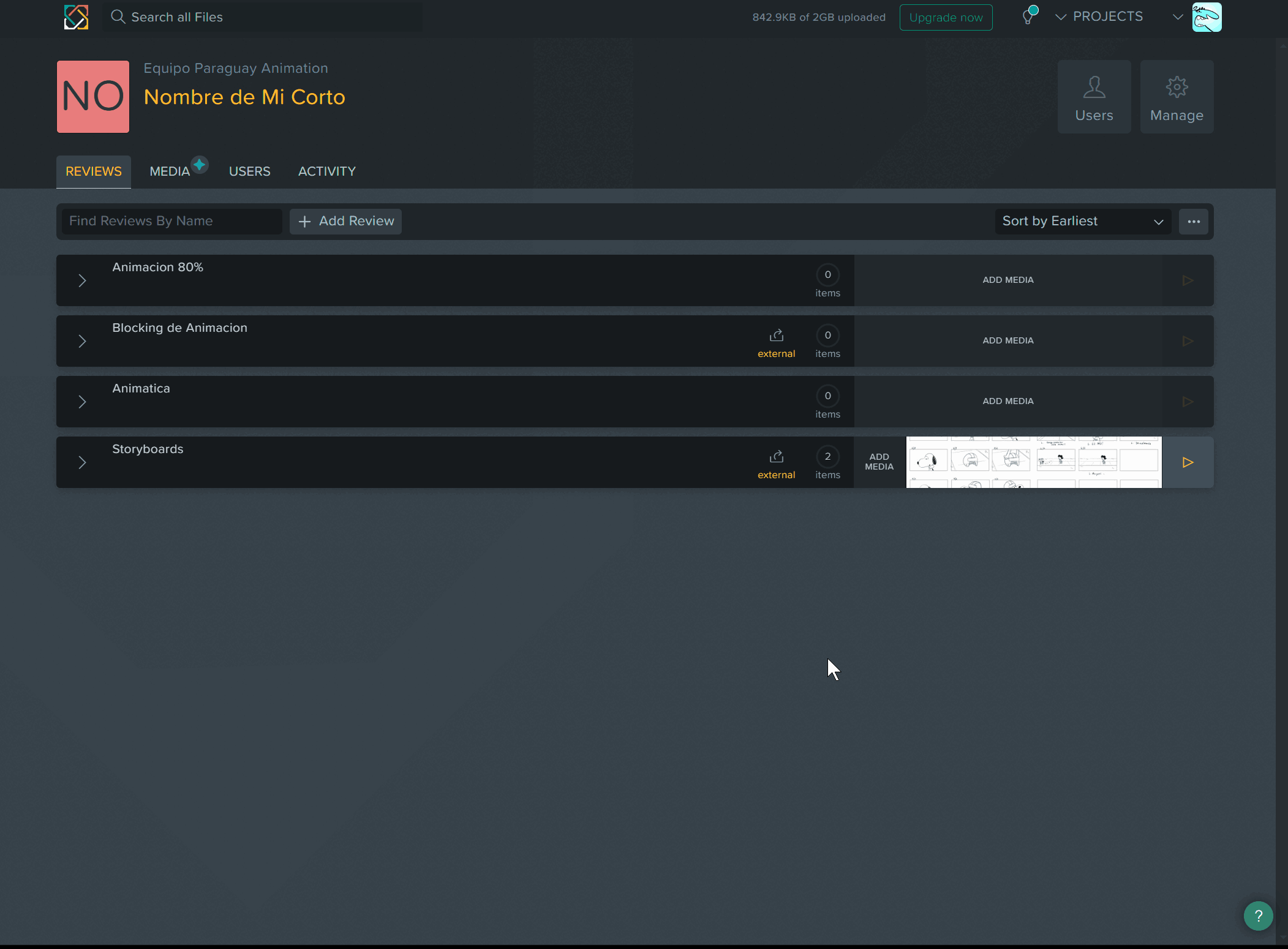Click the app logo icon

[77, 17]
